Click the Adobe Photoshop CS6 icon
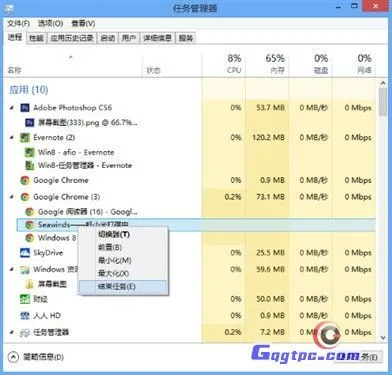Screen dimensions: 392x375 [x=25, y=108]
